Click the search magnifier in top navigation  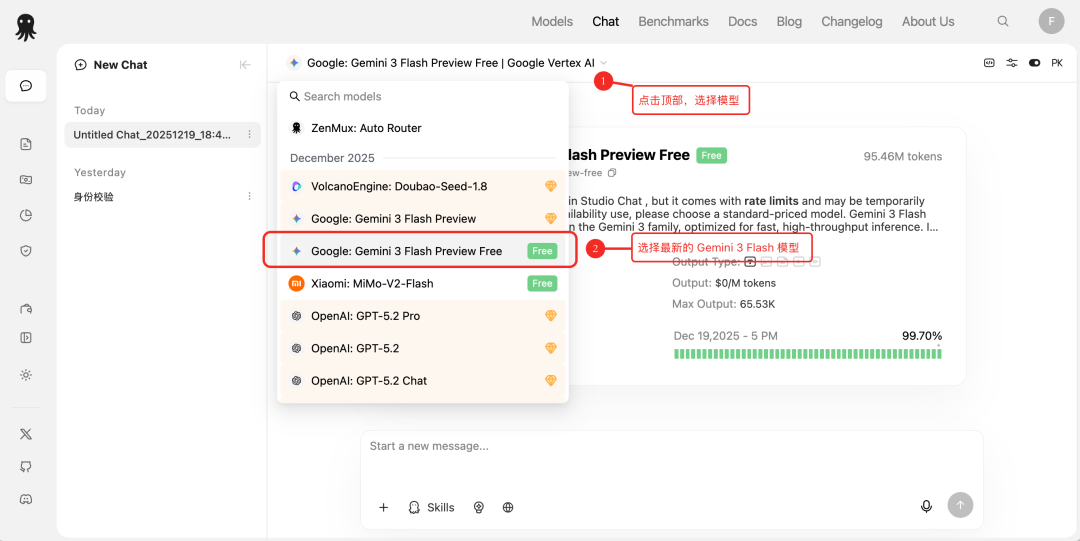1003,21
